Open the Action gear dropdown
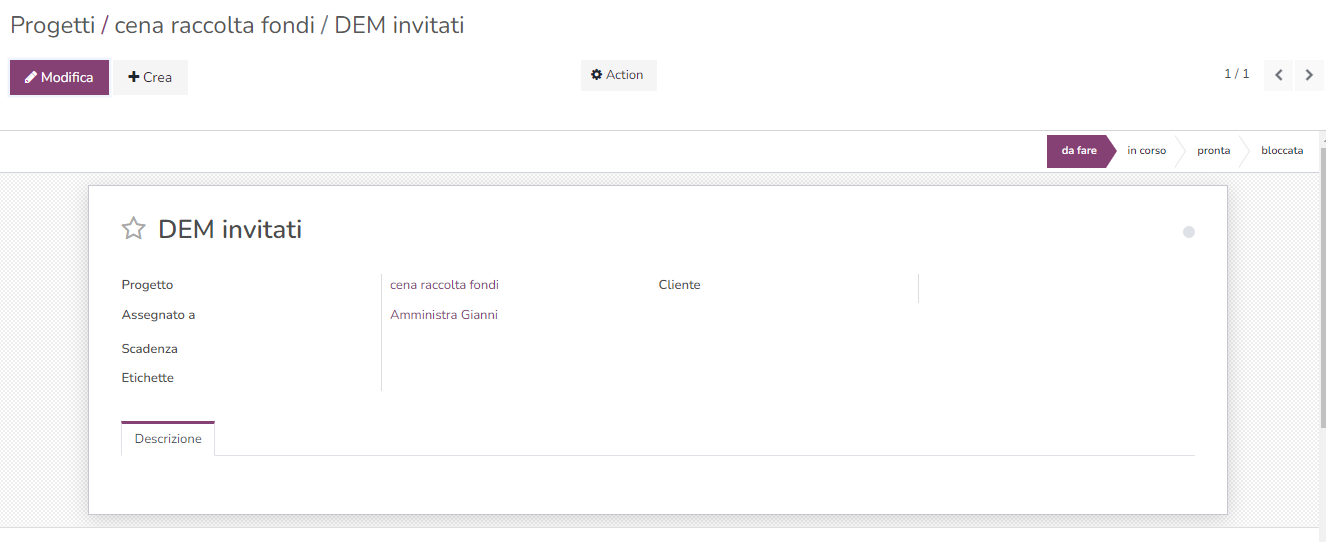The image size is (1326, 542). tap(618, 75)
